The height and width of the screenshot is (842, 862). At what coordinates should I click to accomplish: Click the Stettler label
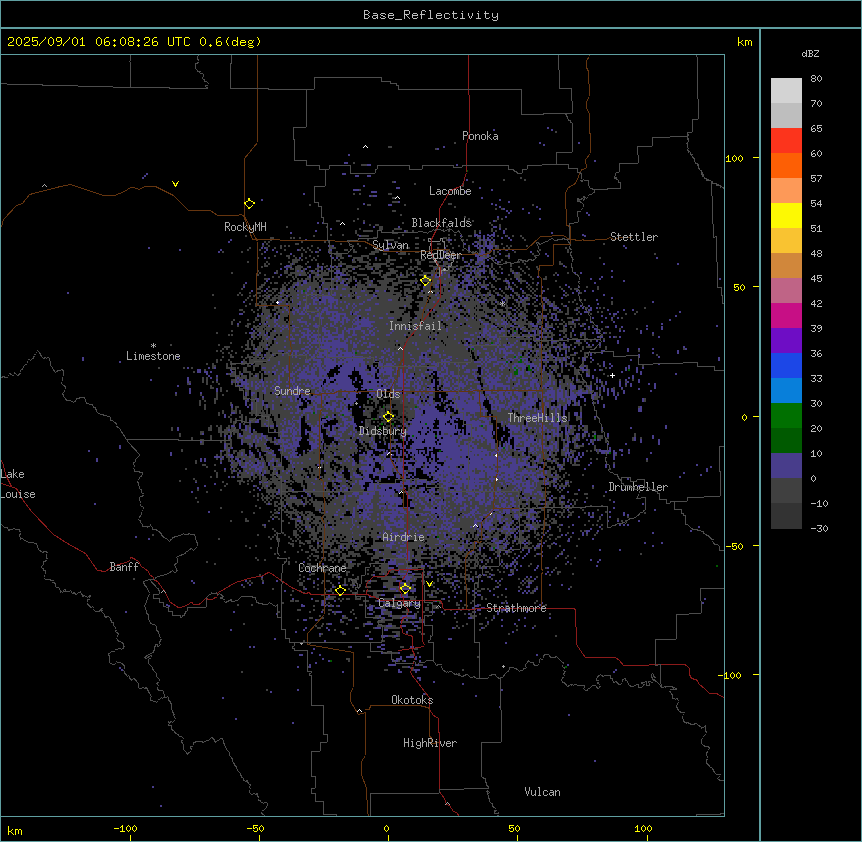click(x=634, y=237)
